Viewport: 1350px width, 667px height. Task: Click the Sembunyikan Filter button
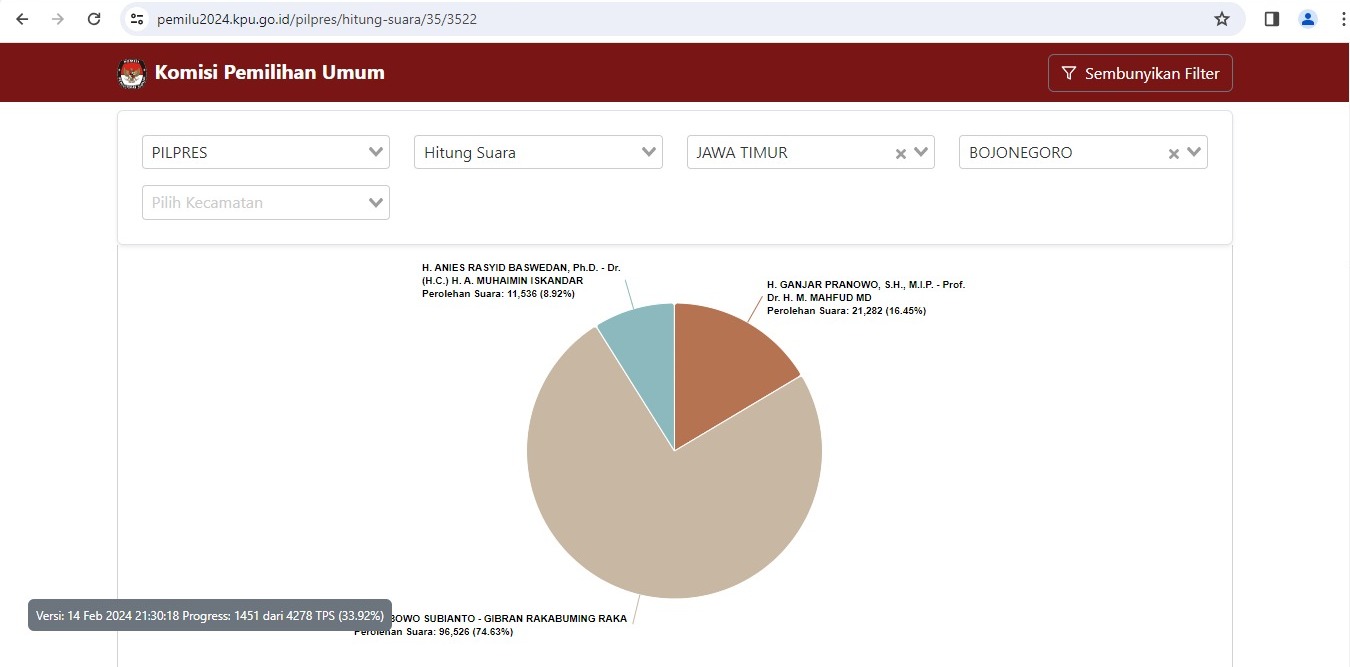[1140, 73]
